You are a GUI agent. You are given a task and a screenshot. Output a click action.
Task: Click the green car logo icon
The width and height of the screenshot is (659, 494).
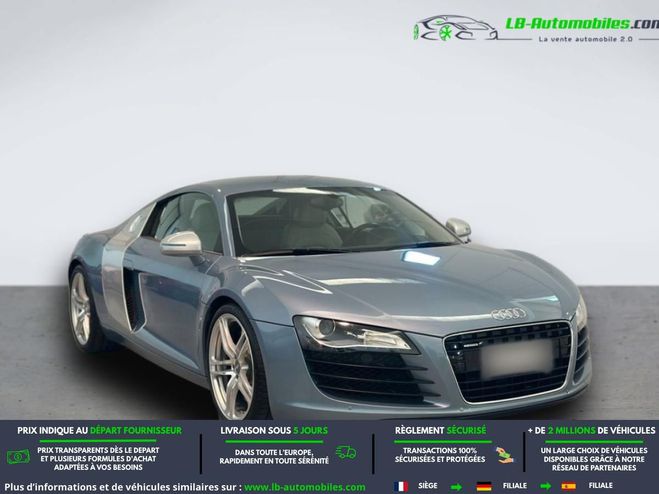456,28
